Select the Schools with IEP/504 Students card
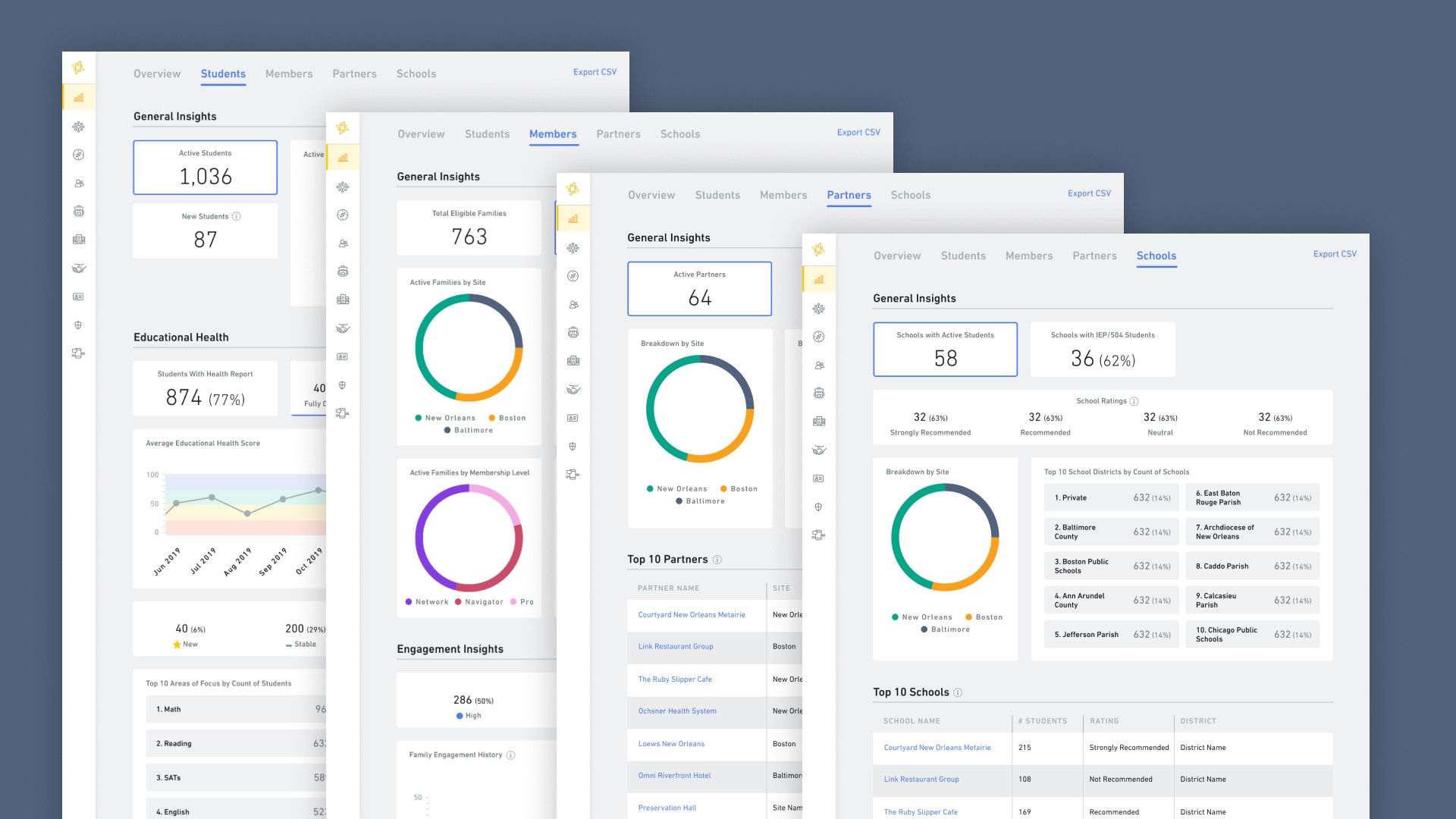The height and width of the screenshot is (819, 1456). pos(1103,350)
